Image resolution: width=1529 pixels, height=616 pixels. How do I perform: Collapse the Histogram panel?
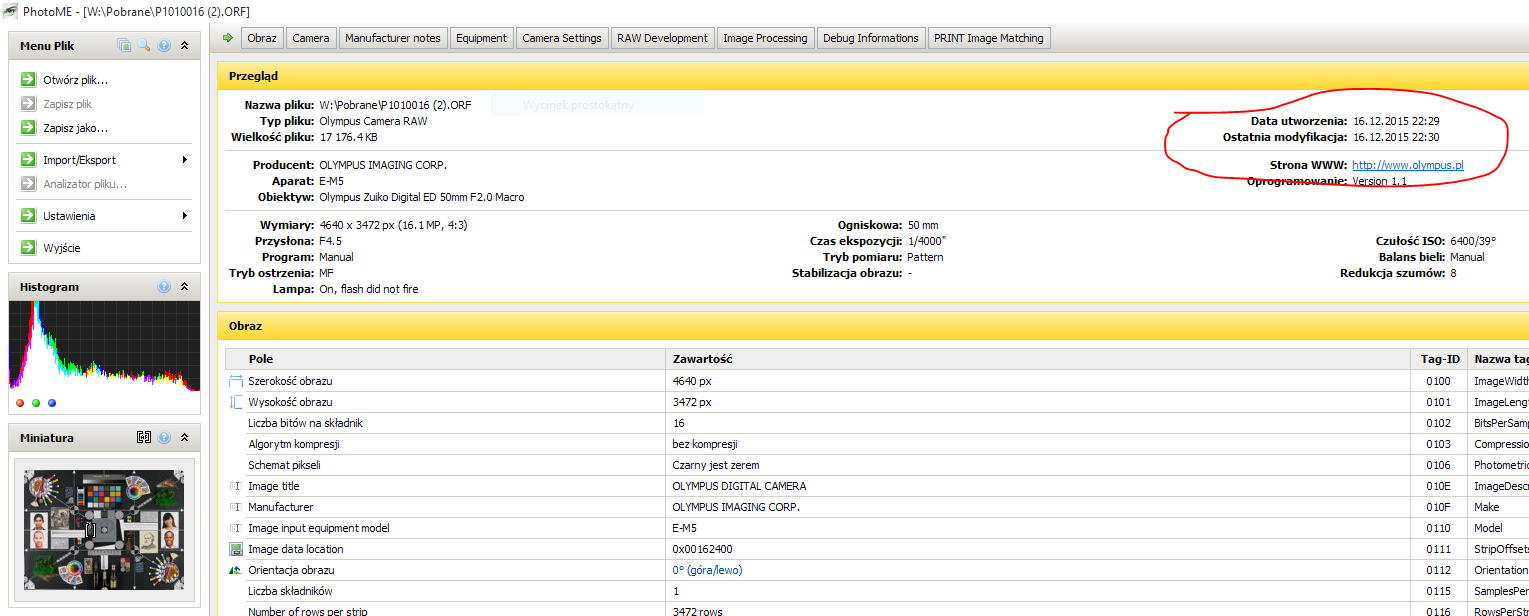tap(184, 287)
